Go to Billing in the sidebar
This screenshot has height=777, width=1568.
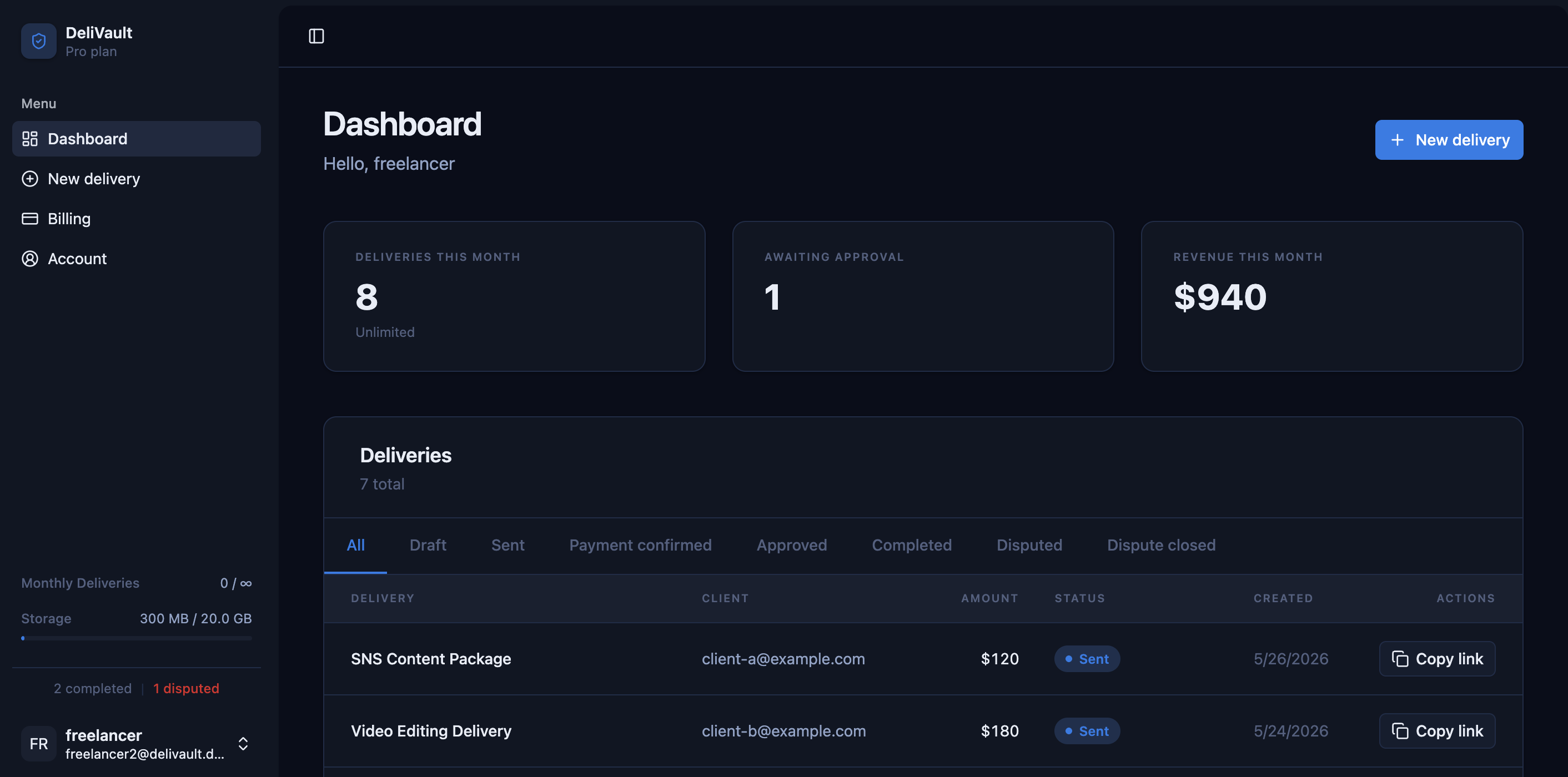pyautogui.click(x=137, y=219)
